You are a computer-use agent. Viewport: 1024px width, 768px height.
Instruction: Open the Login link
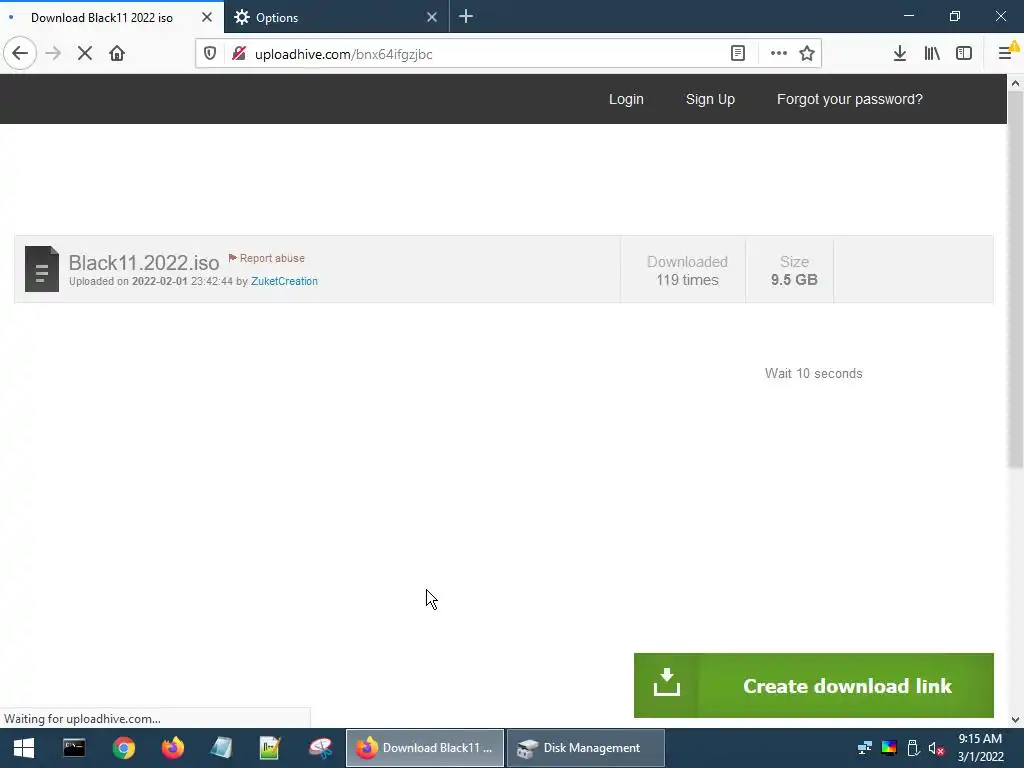[626, 99]
